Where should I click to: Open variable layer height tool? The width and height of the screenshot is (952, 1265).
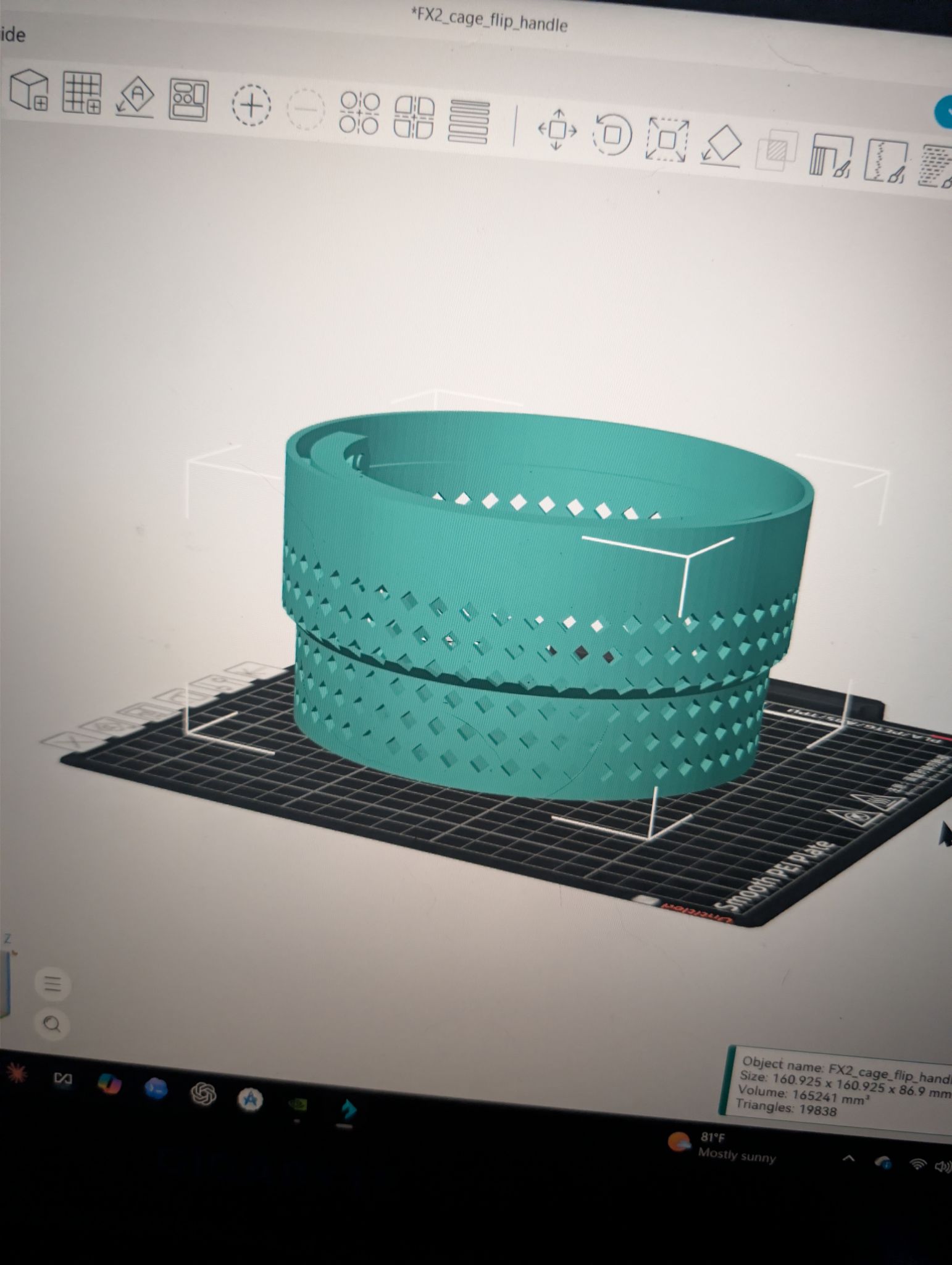coord(470,121)
